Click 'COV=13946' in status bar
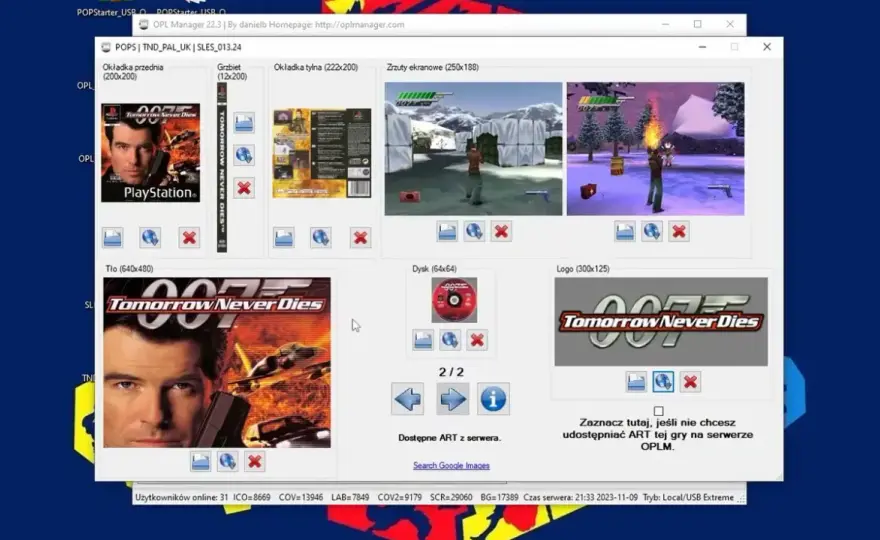This screenshot has height=540, width=880. pos(301,497)
